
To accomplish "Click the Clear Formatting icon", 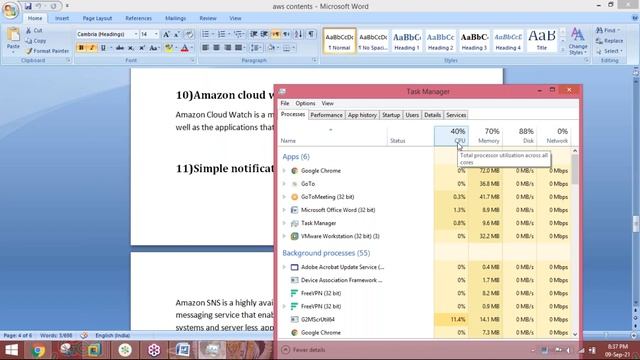I will pyautogui.click(x=189, y=34).
